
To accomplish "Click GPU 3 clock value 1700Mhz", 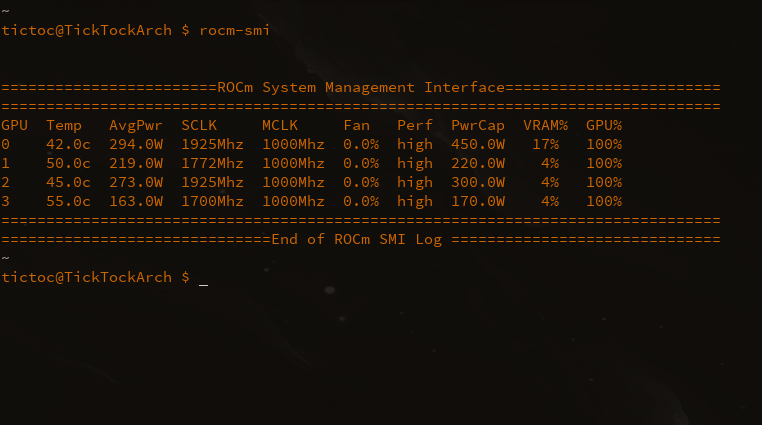I will pyautogui.click(x=212, y=201).
